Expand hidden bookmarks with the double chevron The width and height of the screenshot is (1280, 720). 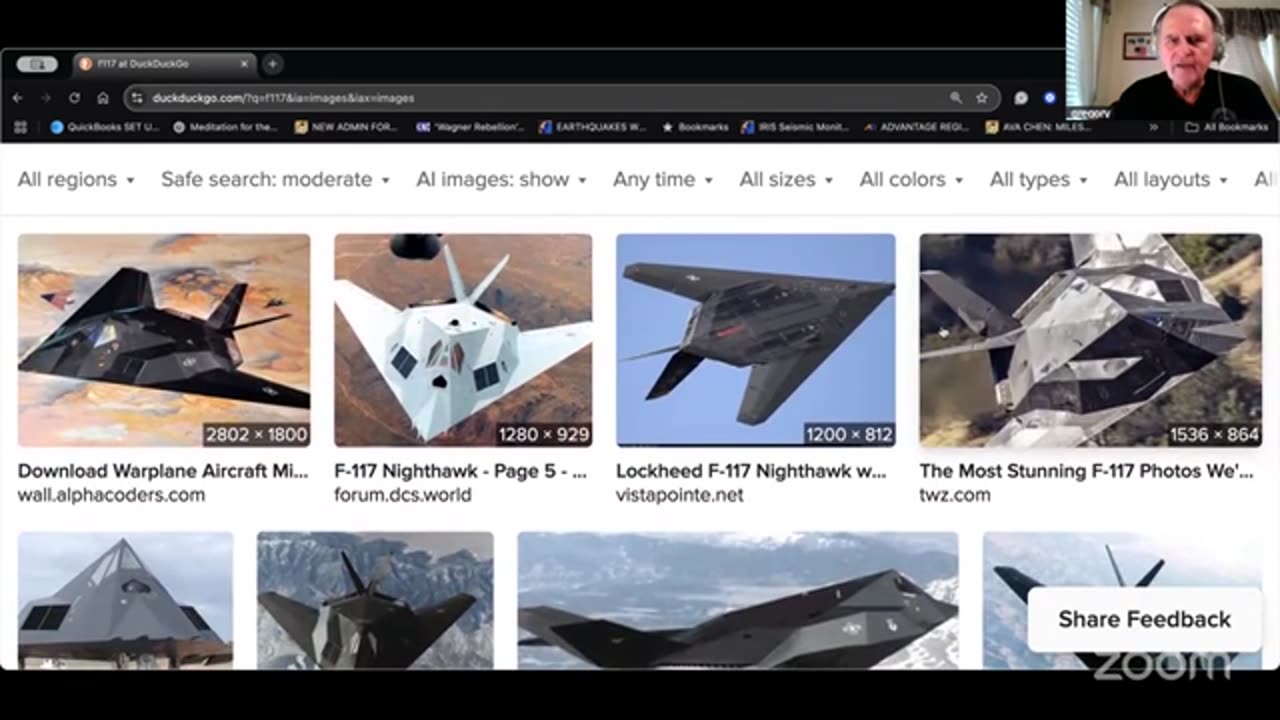coord(1153,127)
